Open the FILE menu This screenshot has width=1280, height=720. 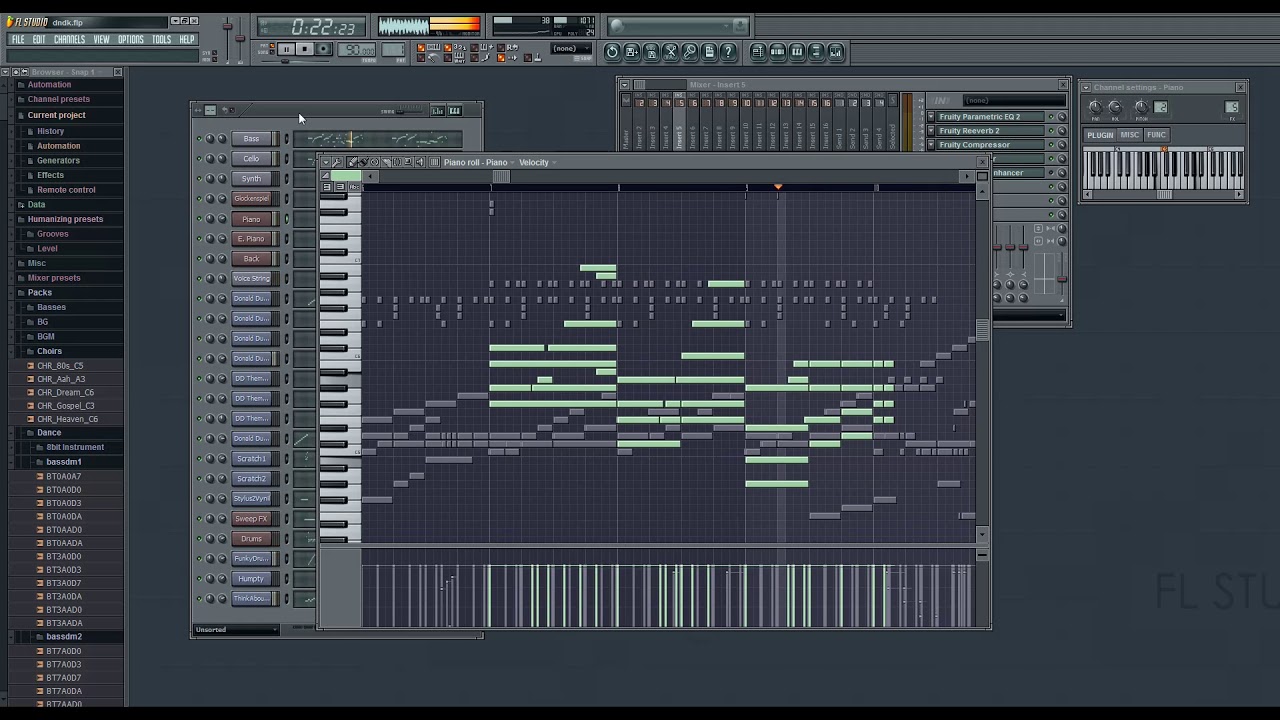(18, 40)
